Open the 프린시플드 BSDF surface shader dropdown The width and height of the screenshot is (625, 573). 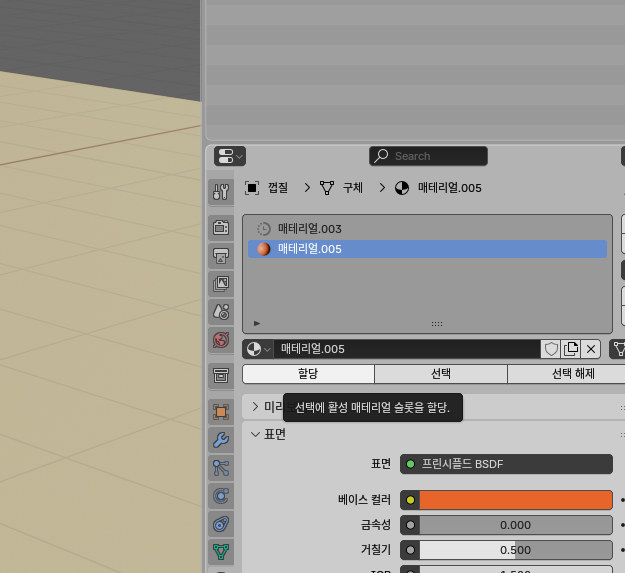coord(506,464)
